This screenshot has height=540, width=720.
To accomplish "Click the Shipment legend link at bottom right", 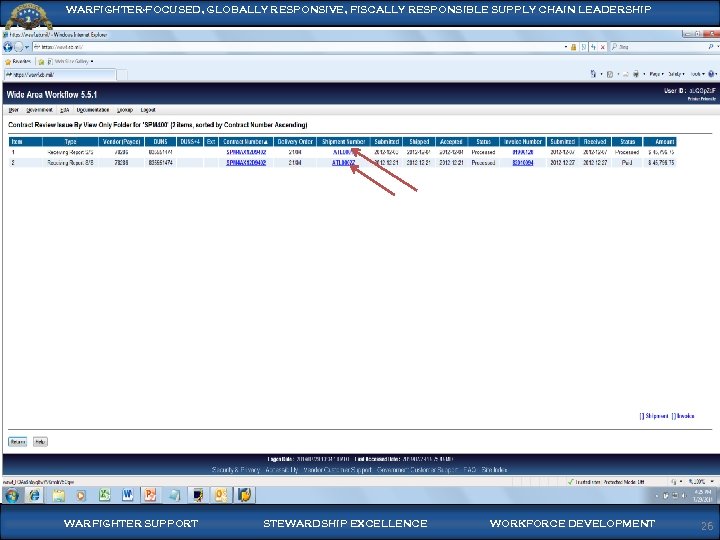I will coord(654,416).
